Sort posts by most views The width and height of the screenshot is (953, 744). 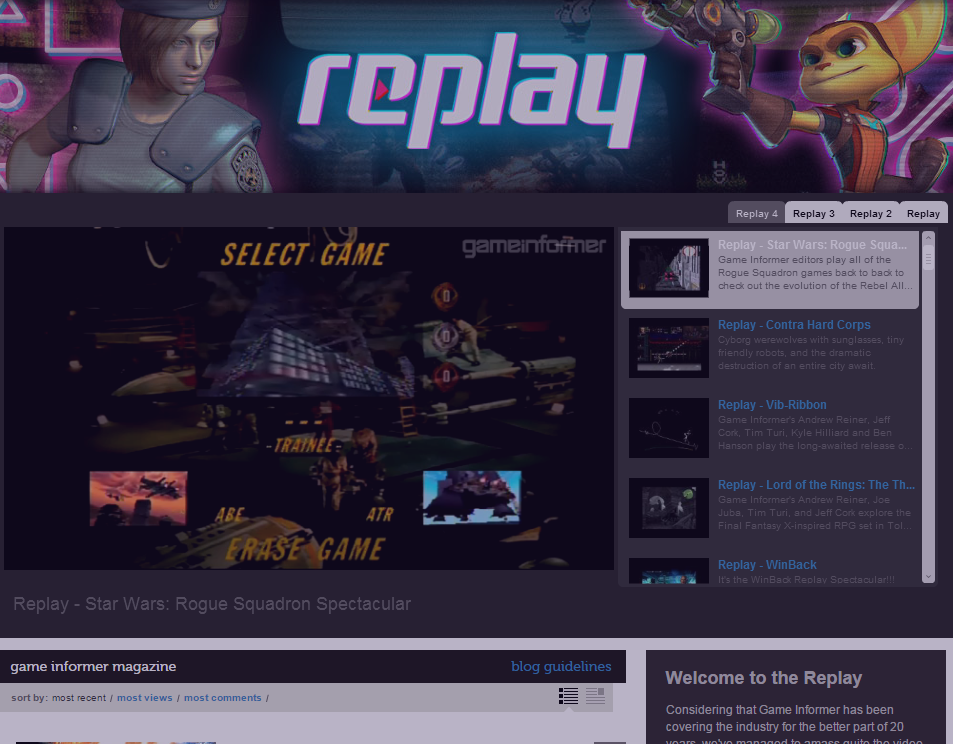tap(145, 698)
